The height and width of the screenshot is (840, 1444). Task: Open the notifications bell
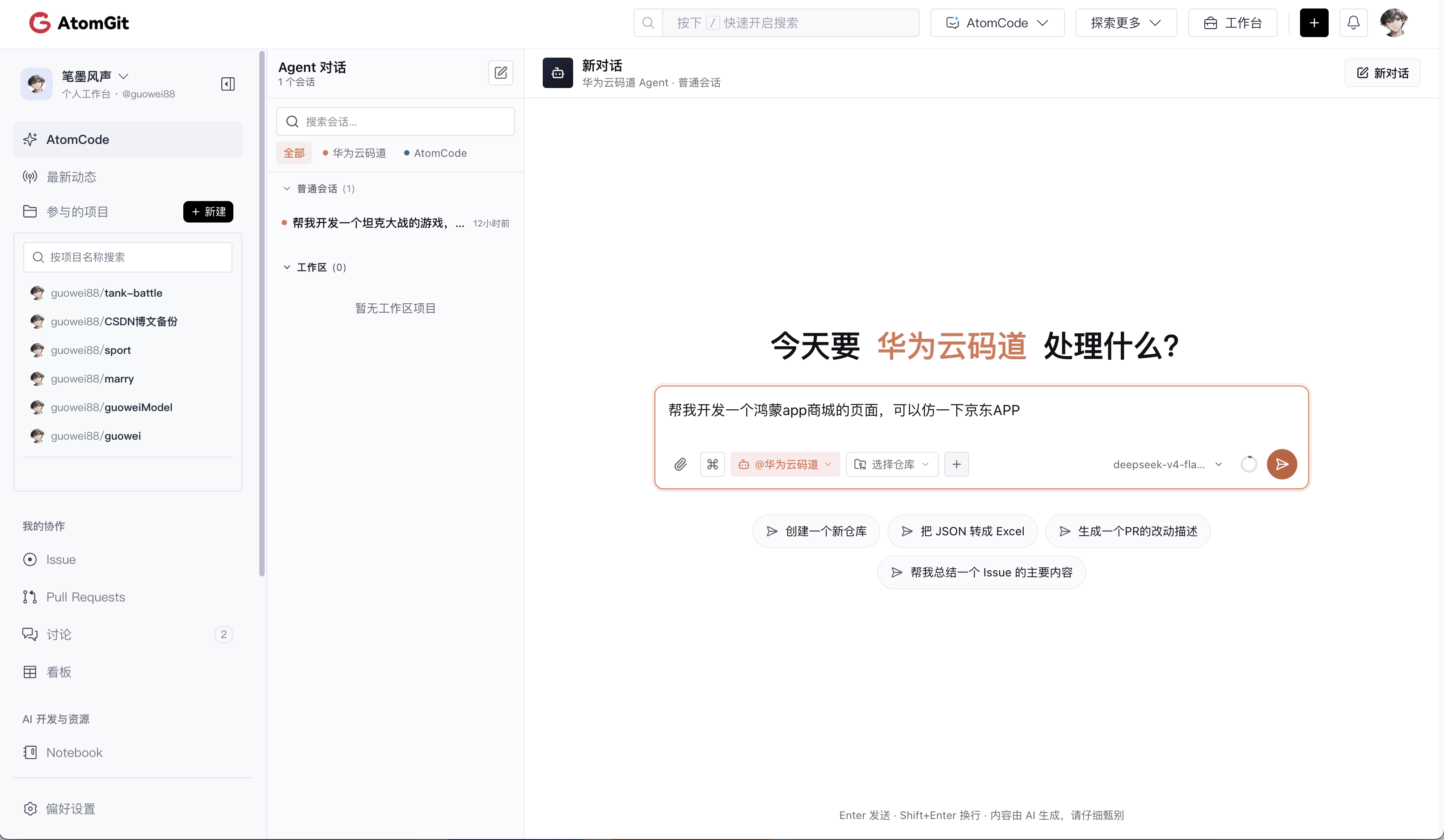(1353, 23)
